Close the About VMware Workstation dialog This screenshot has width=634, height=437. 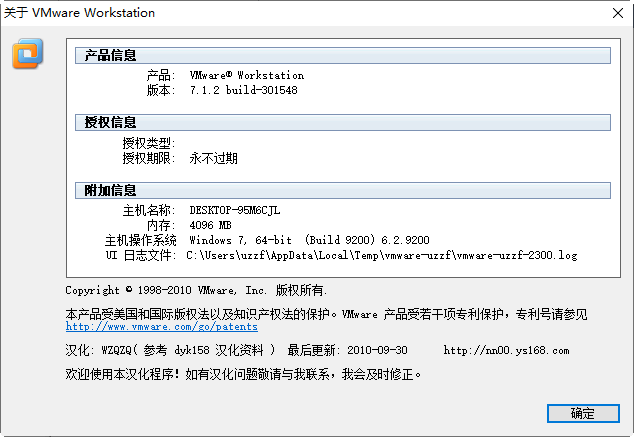[617, 13]
